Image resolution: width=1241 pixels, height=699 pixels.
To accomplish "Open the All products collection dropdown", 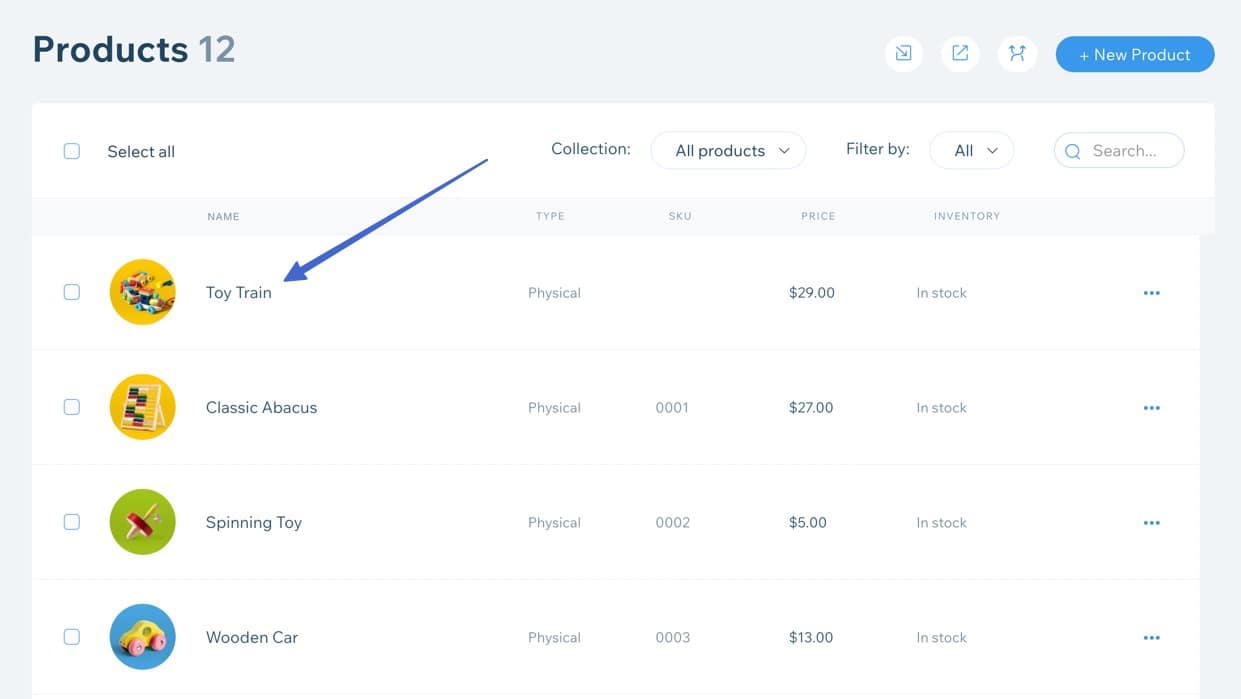I will (728, 150).
